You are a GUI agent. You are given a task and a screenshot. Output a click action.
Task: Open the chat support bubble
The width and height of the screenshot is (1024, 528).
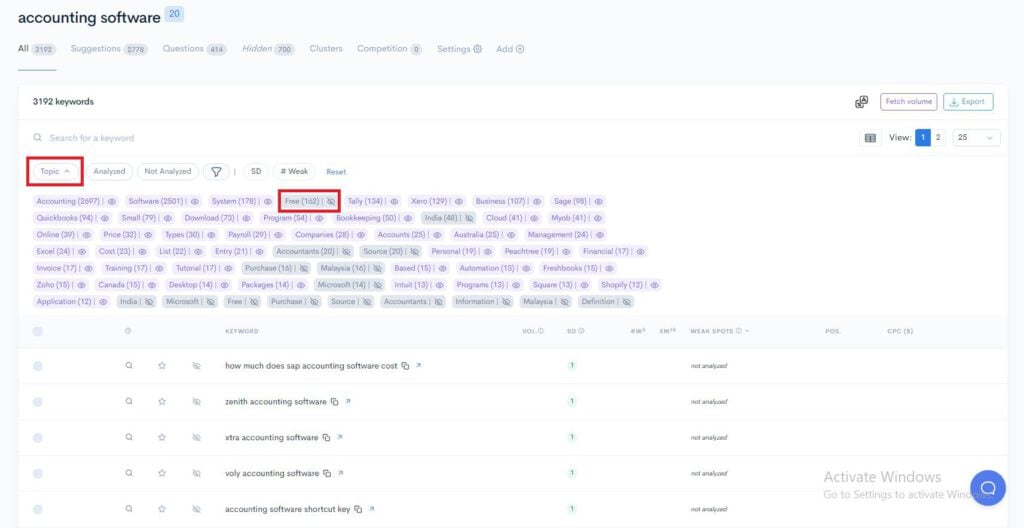[x=988, y=487]
